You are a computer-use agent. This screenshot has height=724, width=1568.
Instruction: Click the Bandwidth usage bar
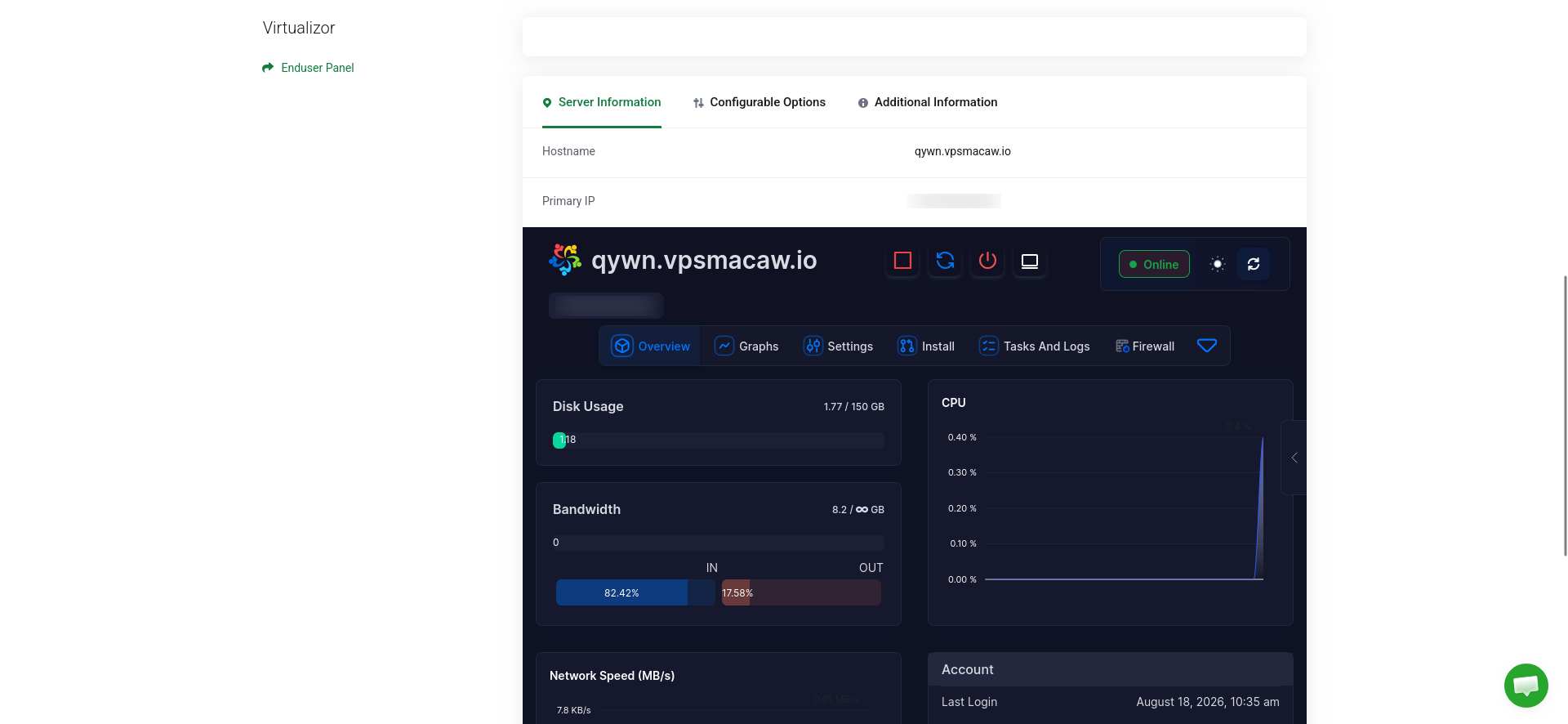[719, 543]
